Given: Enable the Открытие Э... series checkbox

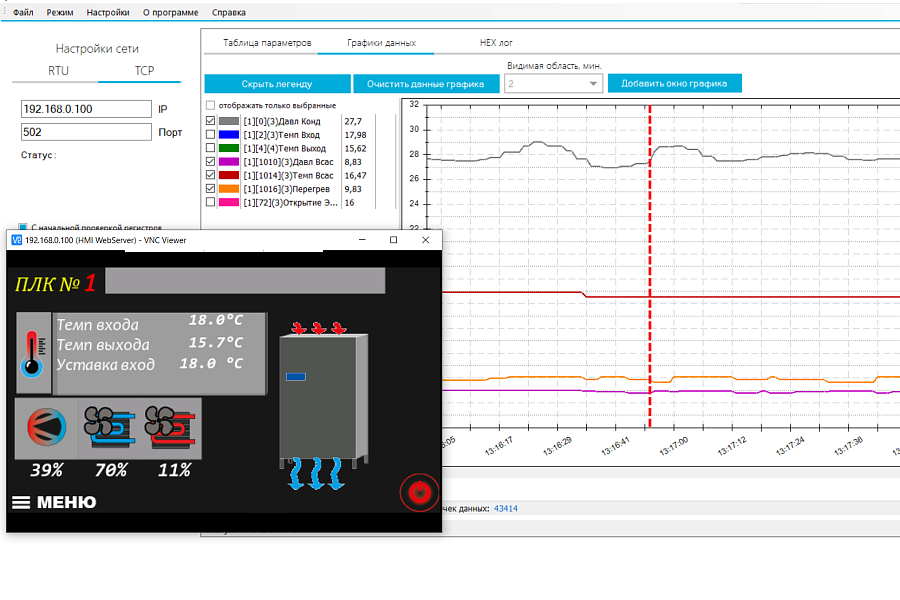Looking at the screenshot, I should [211, 202].
